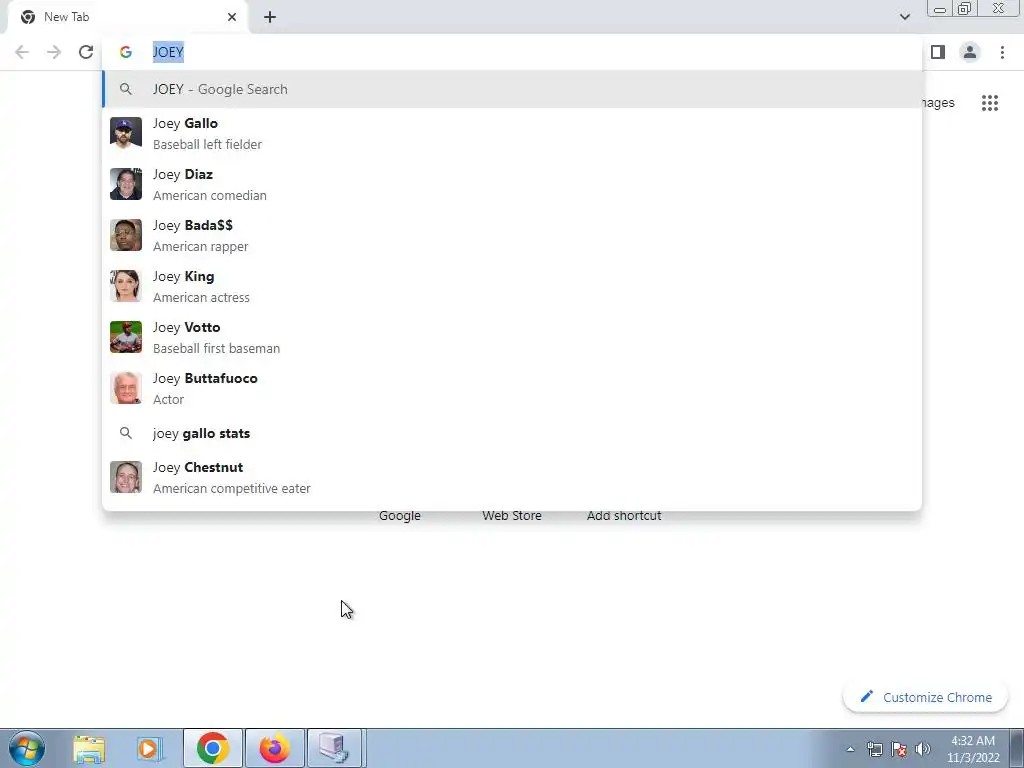Click the volume speaker icon
This screenshot has width=1024, height=768.
(923, 749)
